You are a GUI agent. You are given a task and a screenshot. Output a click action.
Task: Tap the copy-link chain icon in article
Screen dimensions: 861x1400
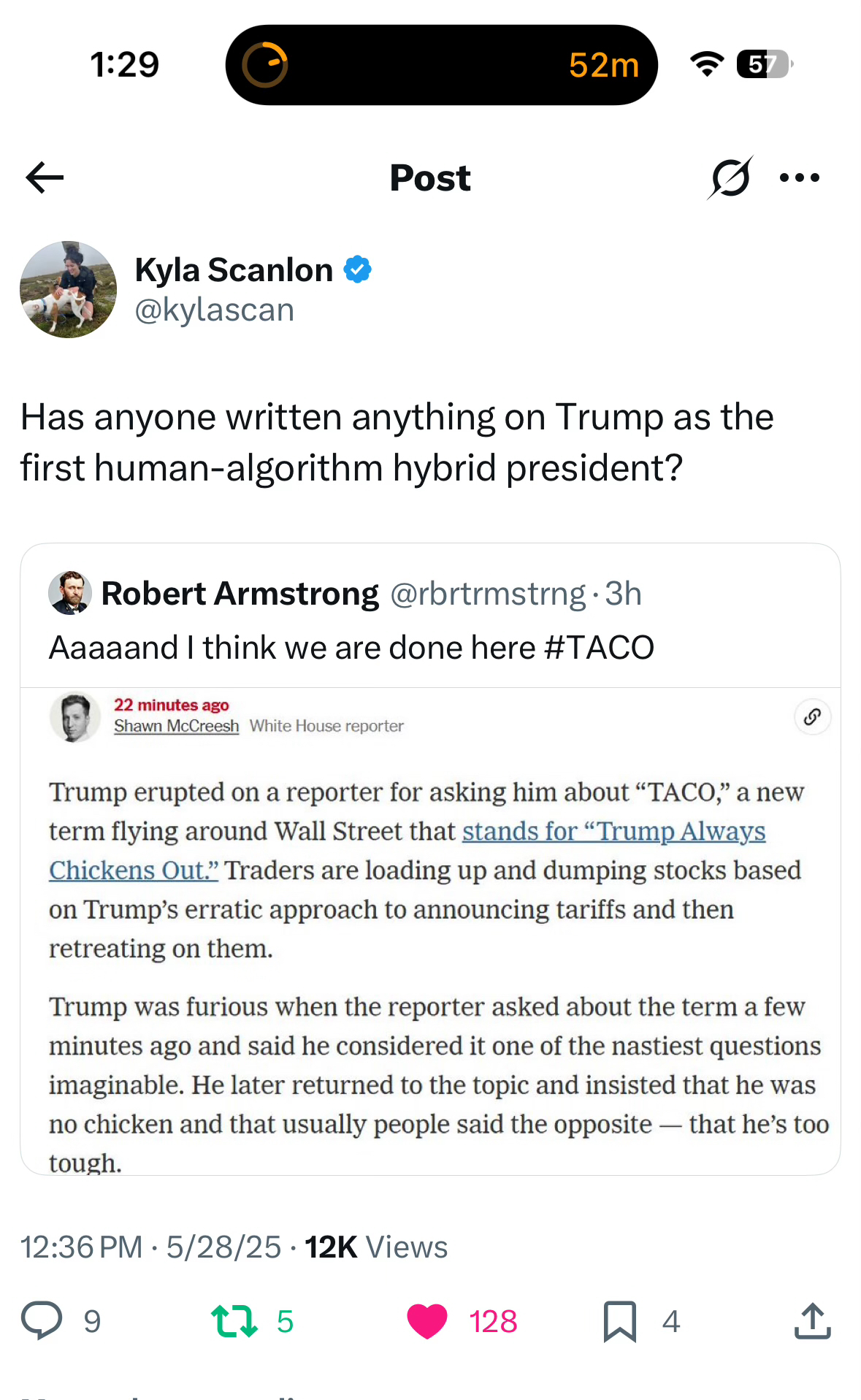coord(812,717)
